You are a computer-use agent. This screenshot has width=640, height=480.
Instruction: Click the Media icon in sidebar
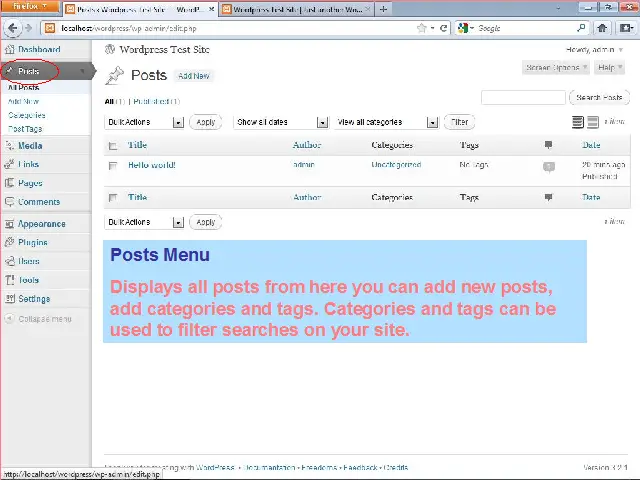[x=9, y=146]
